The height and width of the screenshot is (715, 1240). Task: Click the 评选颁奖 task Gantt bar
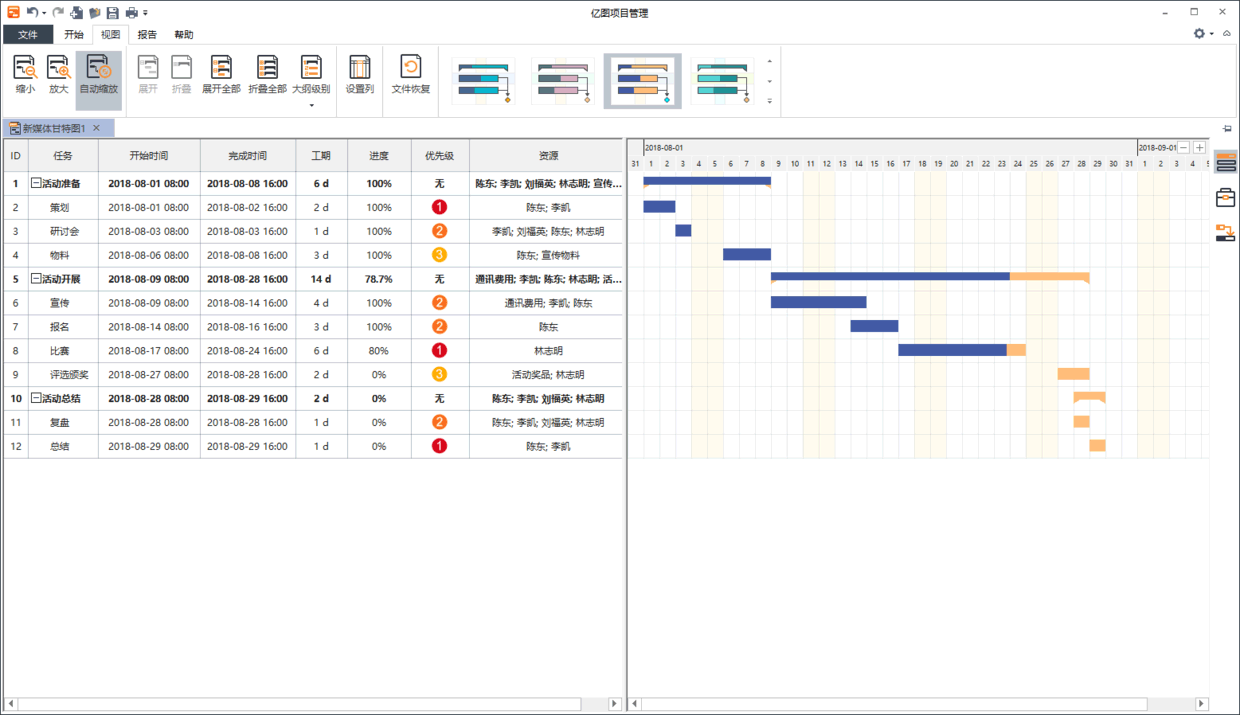(x=1073, y=374)
